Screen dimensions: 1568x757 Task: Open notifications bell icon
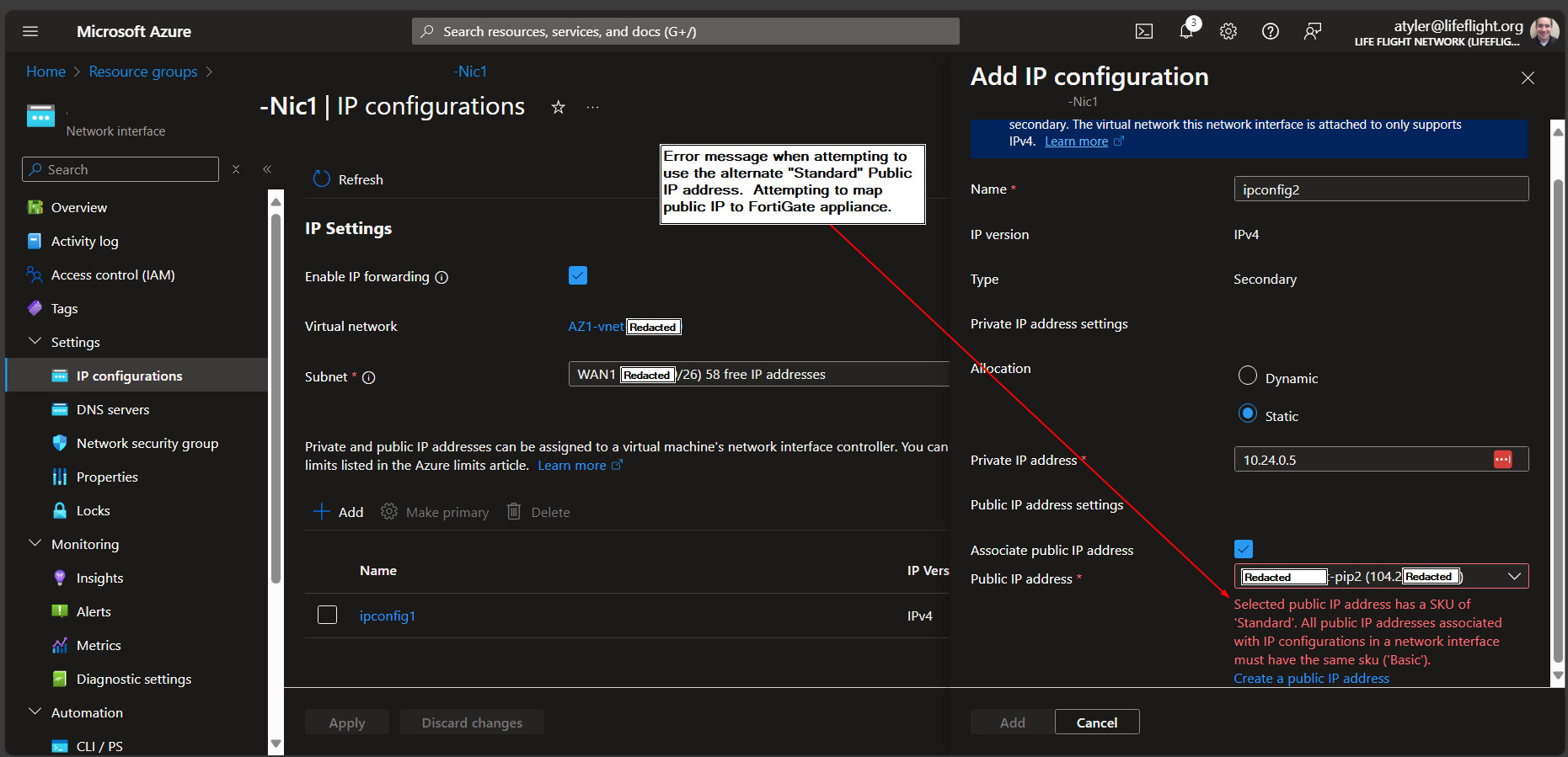click(x=1186, y=31)
